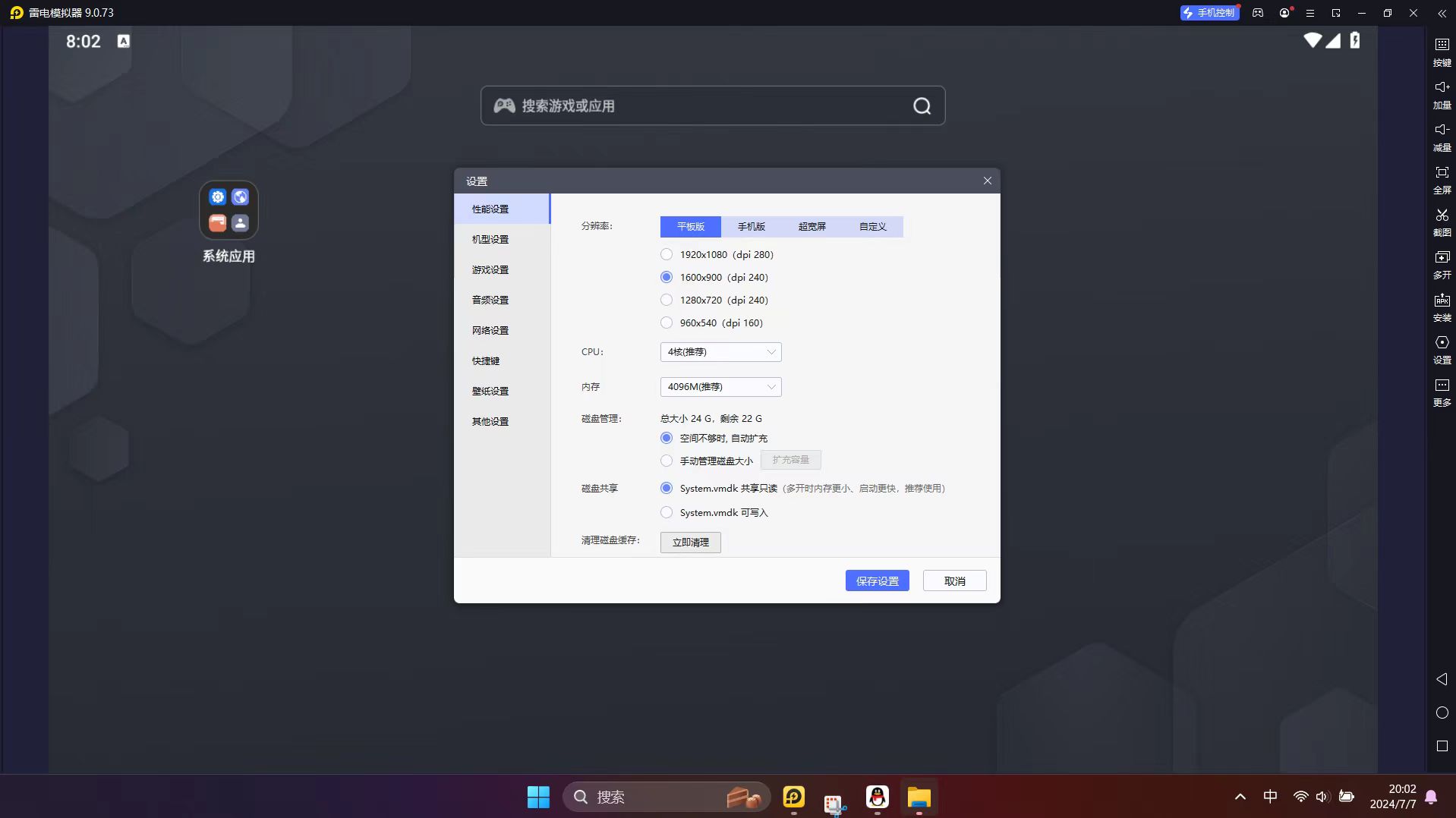Select the 1280x720 (dpi 240) resolution
Viewport: 1456px width, 818px height.
click(x=667, y=300)
